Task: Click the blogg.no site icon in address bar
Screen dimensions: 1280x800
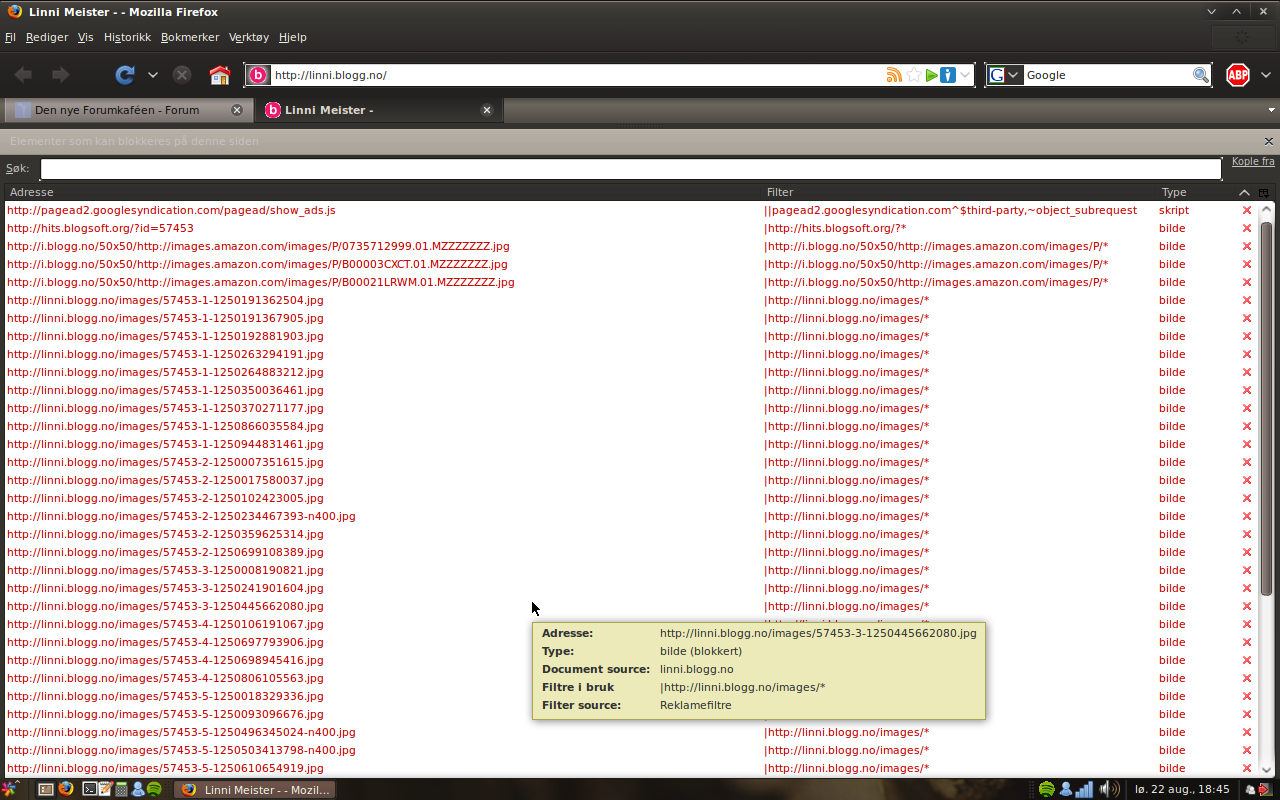Action: tap(258, 75)
